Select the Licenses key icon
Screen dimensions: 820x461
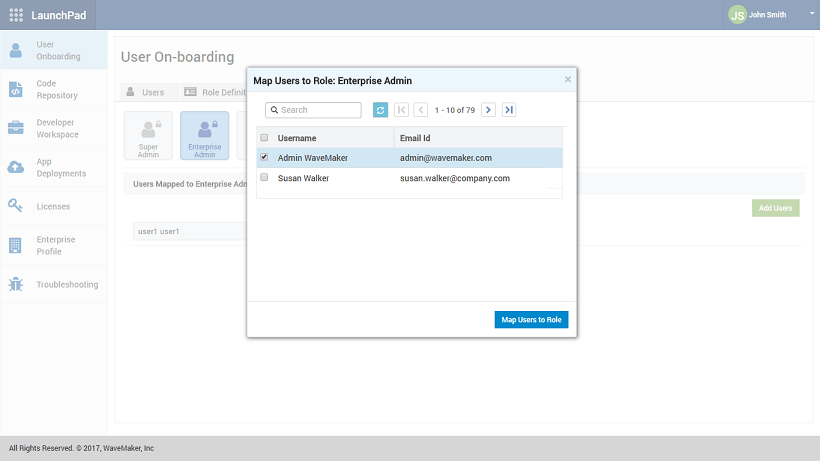click(x=16, y=206)
